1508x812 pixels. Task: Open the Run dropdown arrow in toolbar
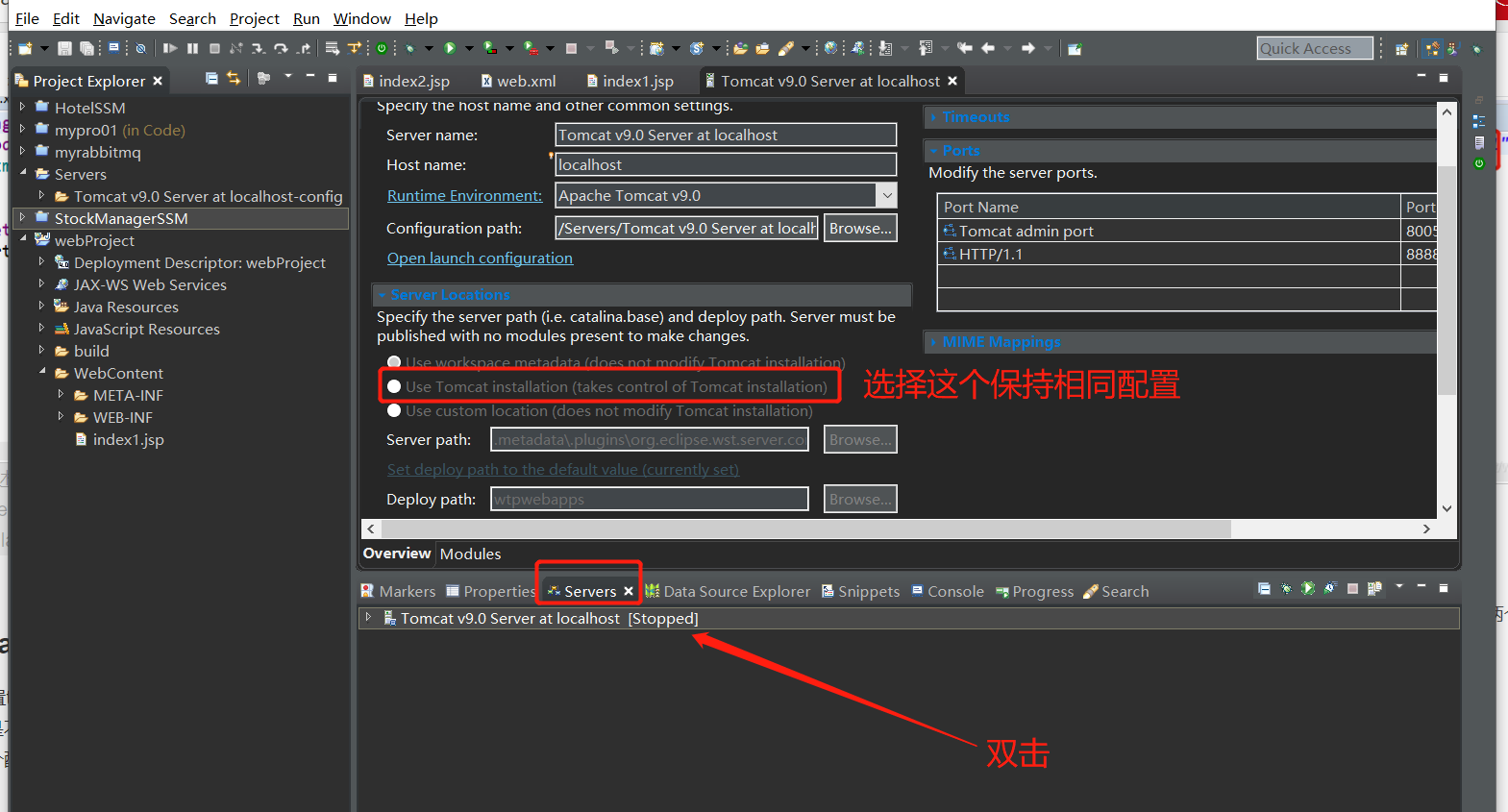click(469, 48)
